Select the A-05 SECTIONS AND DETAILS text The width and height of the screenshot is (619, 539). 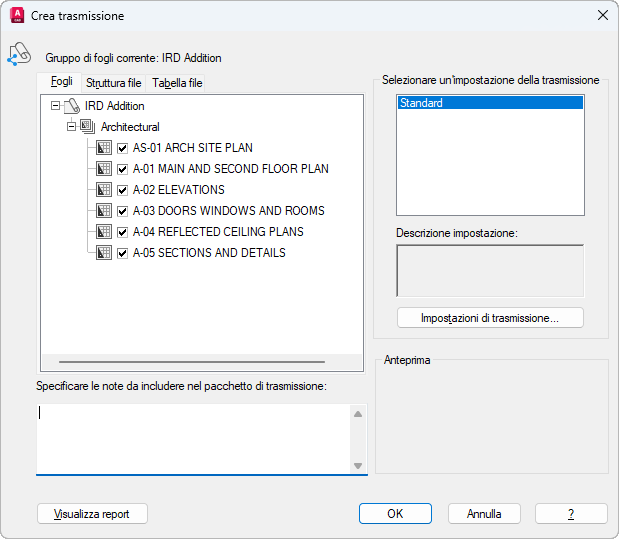[209, 252]
